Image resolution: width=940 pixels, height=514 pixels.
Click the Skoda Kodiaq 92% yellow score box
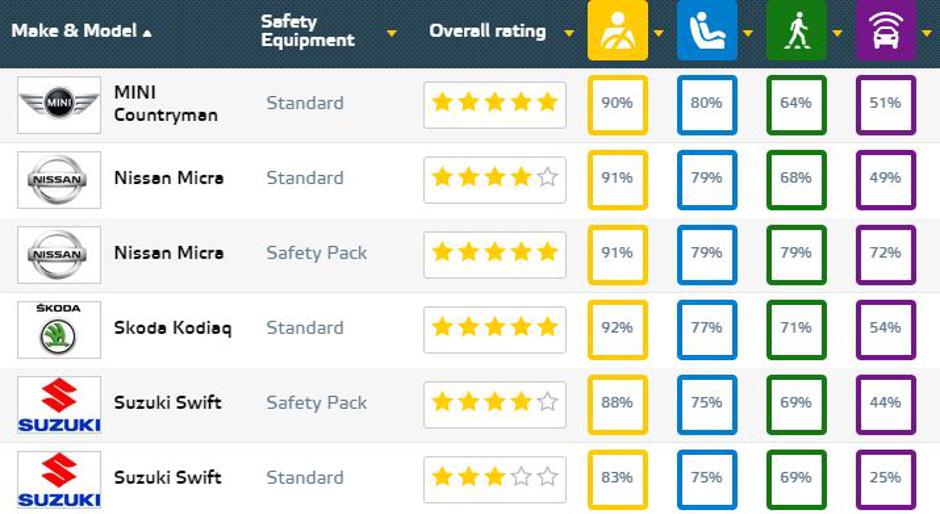[x=617, y=328]
